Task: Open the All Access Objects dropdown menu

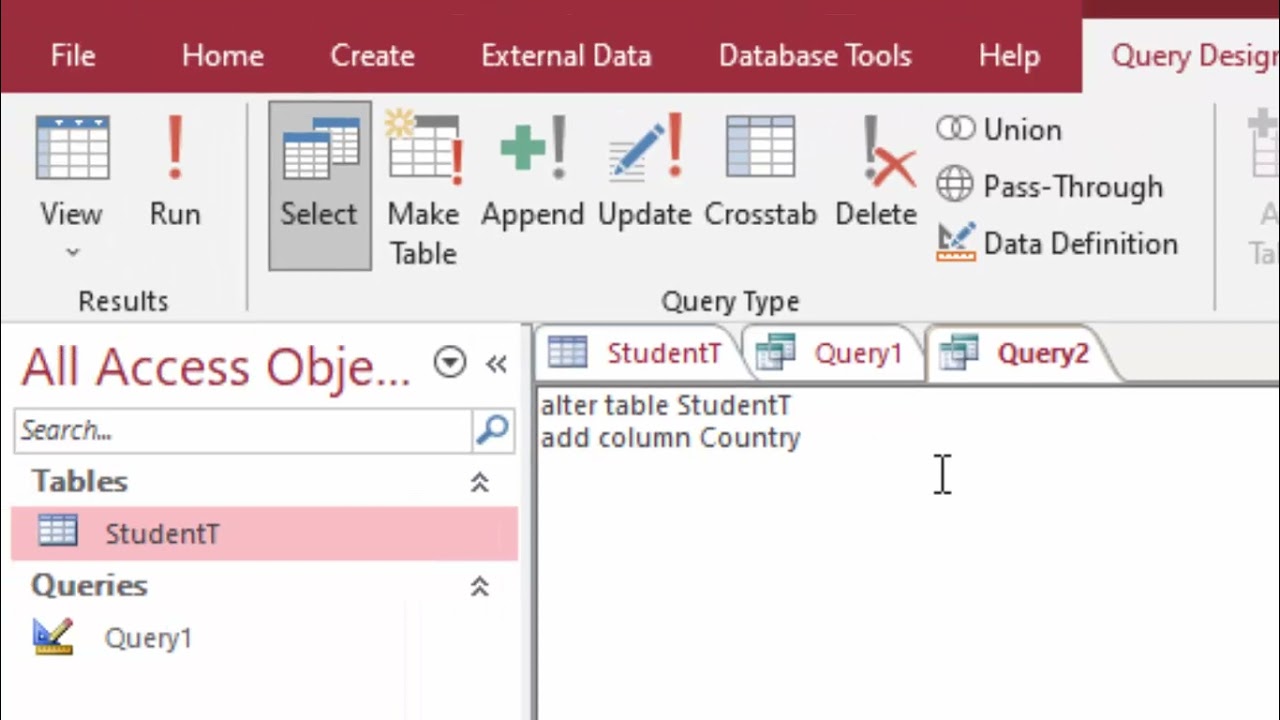Action: pos(450,362)
